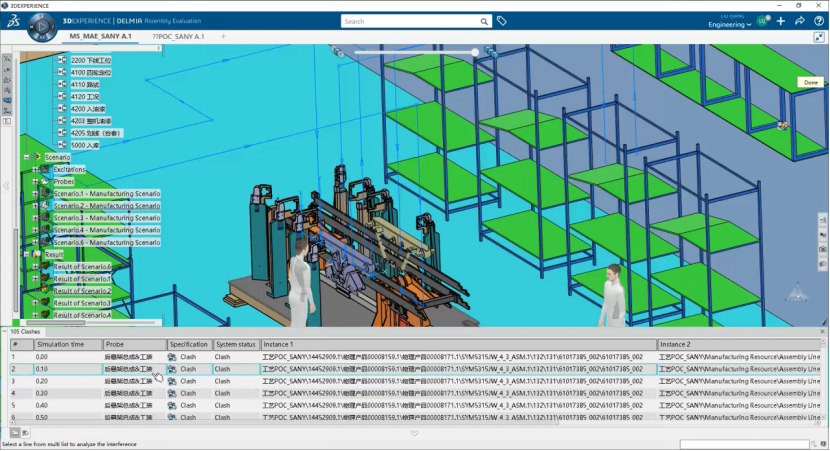Click the slider handle above the 3D view
830x451 pixels.
(475, 52)
